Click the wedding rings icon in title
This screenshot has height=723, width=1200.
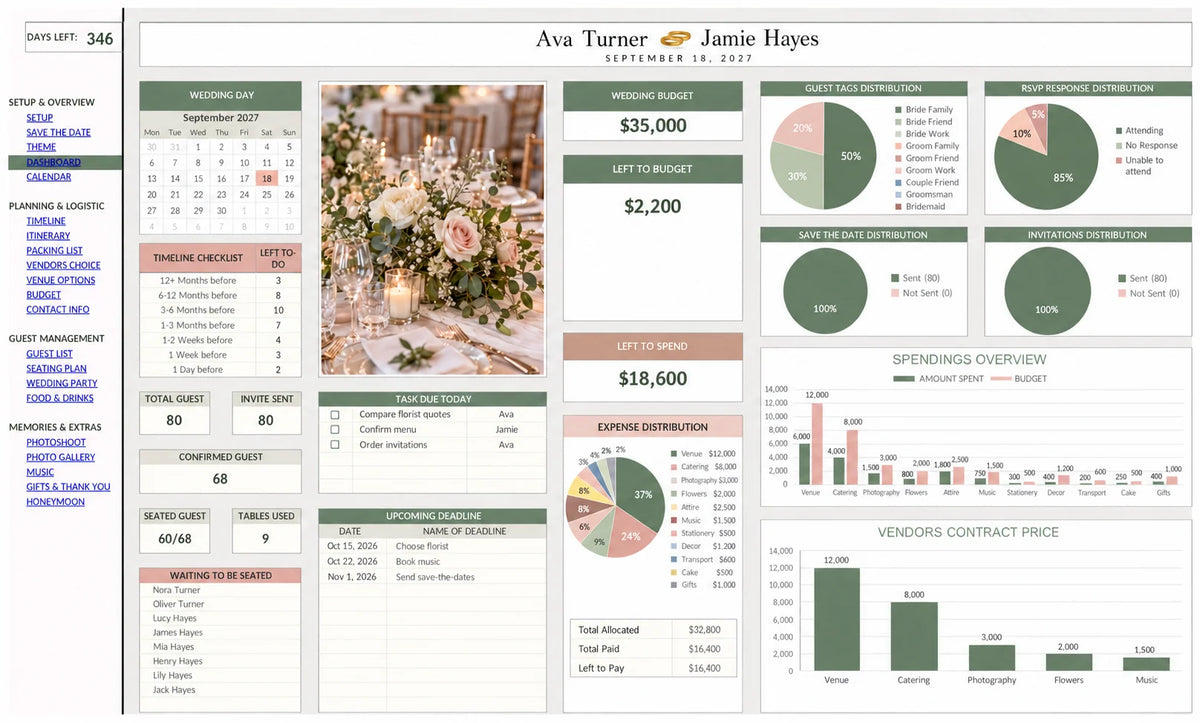pyautogui.click(x=676, y=40)
